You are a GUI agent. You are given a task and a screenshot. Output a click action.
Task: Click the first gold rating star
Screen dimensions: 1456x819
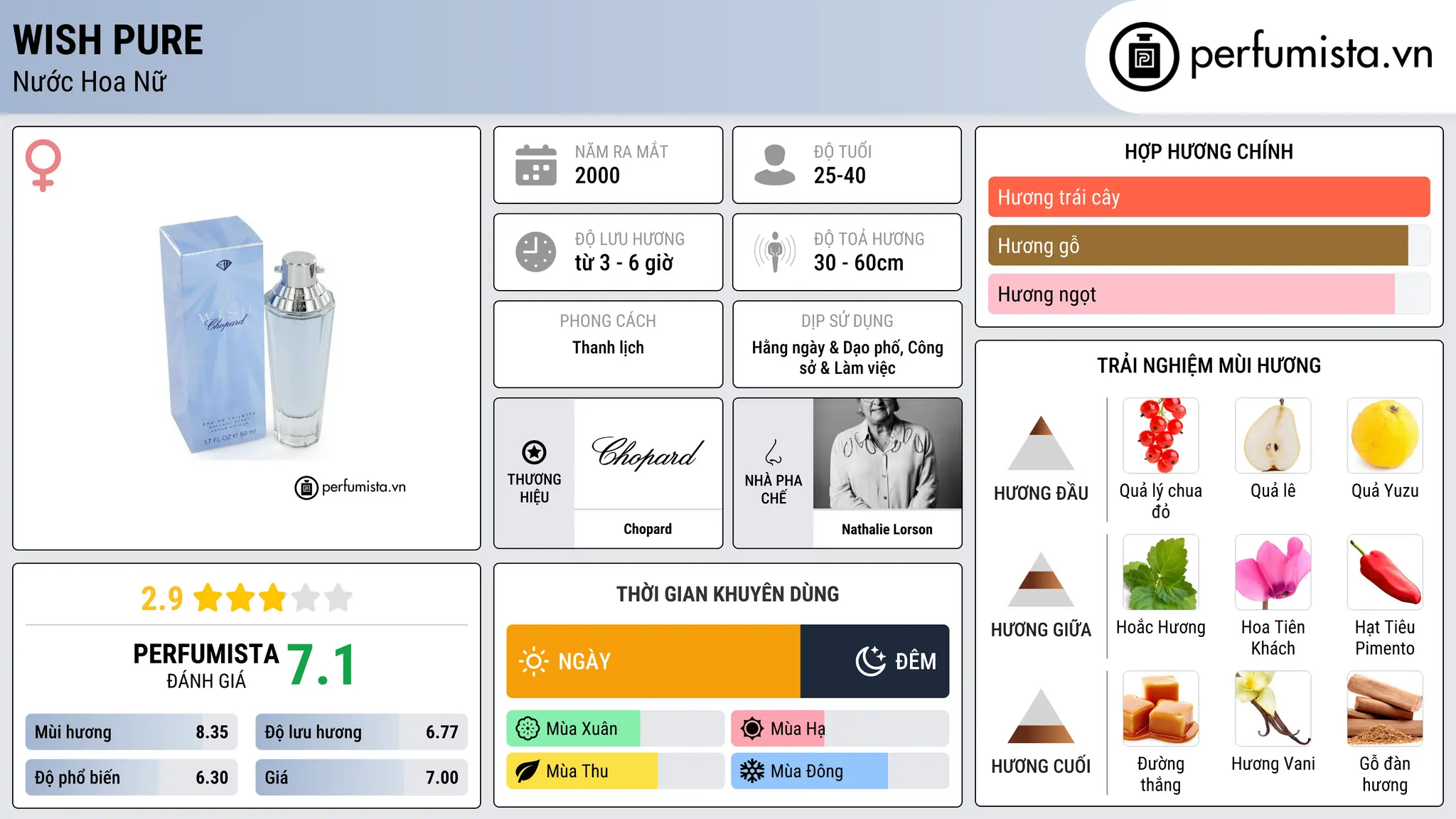tap(208, 598)
